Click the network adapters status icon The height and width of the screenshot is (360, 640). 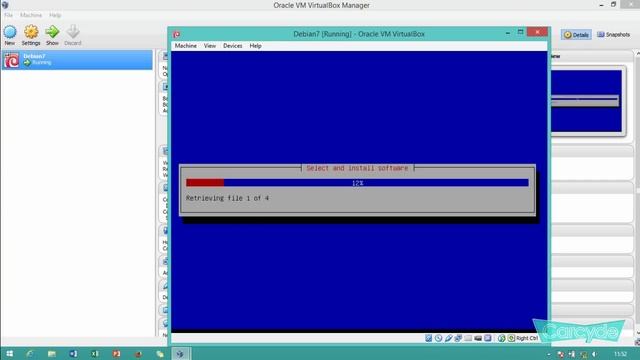458,338
